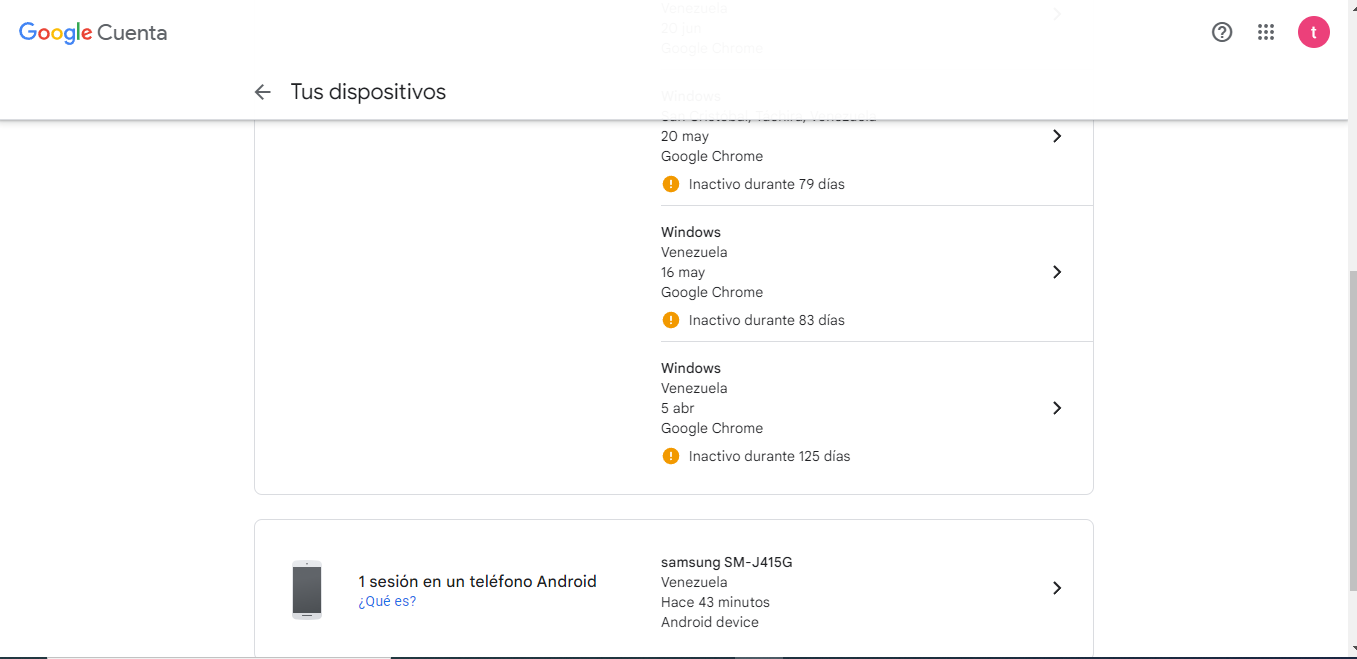This screenshot has height=659, width=1357.
Task: Click '1 sesión en un teléfono Android'
Action: coord(477,581)
